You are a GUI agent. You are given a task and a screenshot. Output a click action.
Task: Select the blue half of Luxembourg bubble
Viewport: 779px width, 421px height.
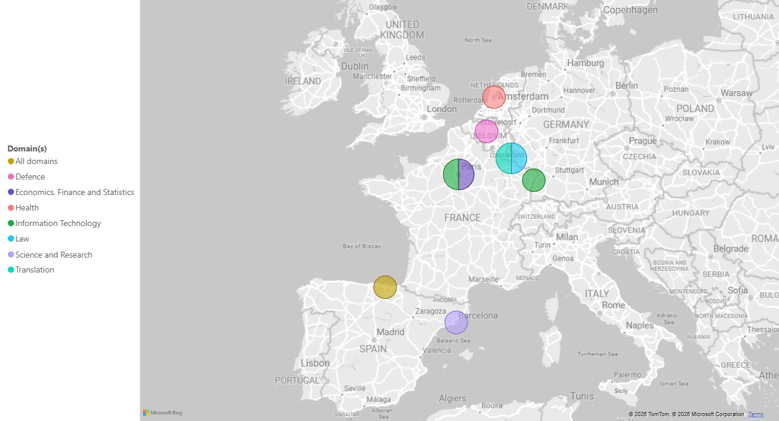[519, 158]
